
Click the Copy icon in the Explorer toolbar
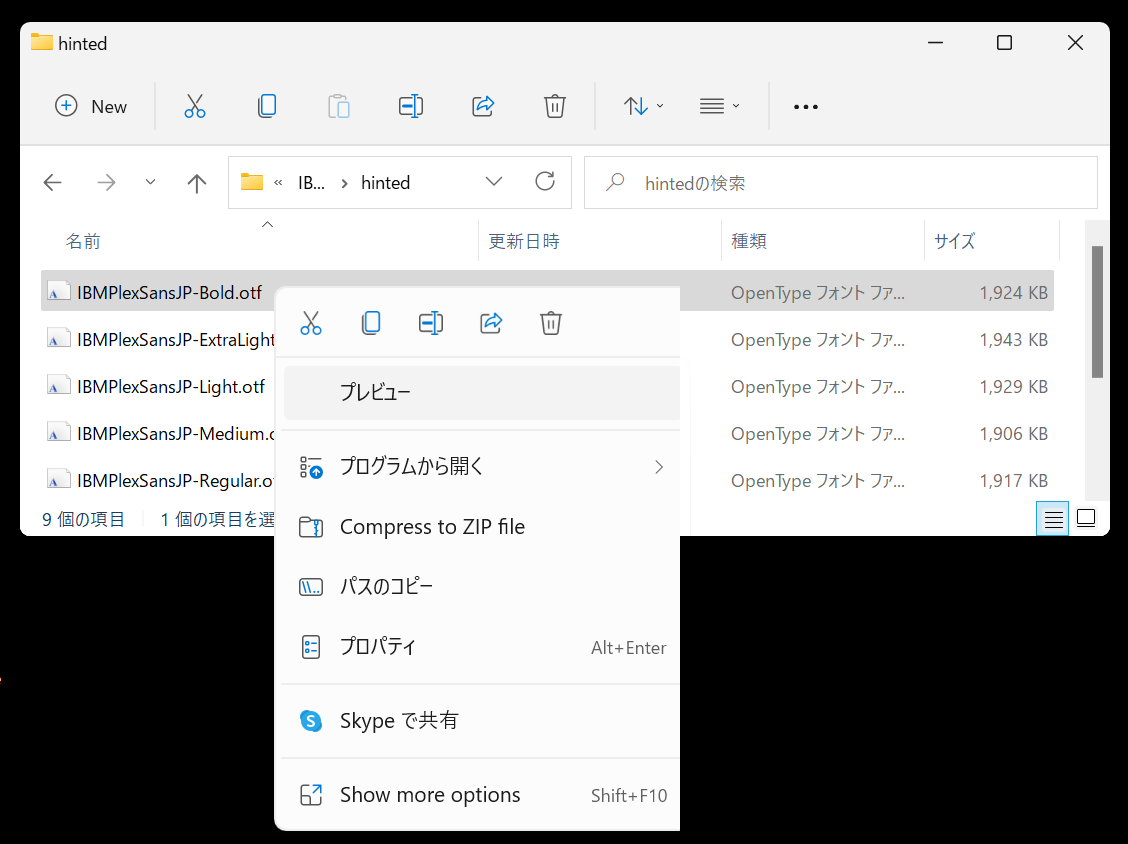267,106
